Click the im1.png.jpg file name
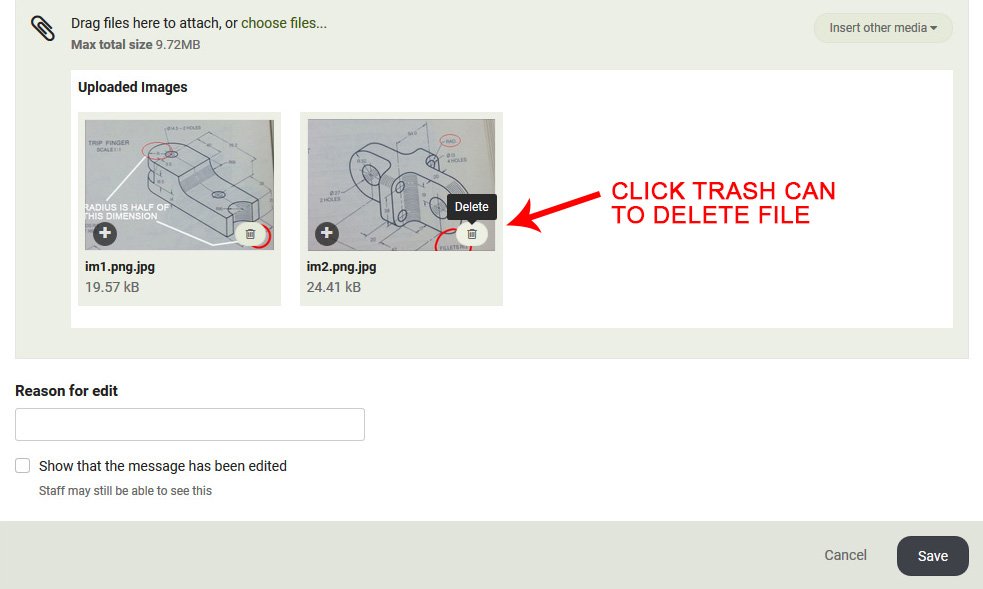This screenshot has width=983, height=589. (120, 266)
